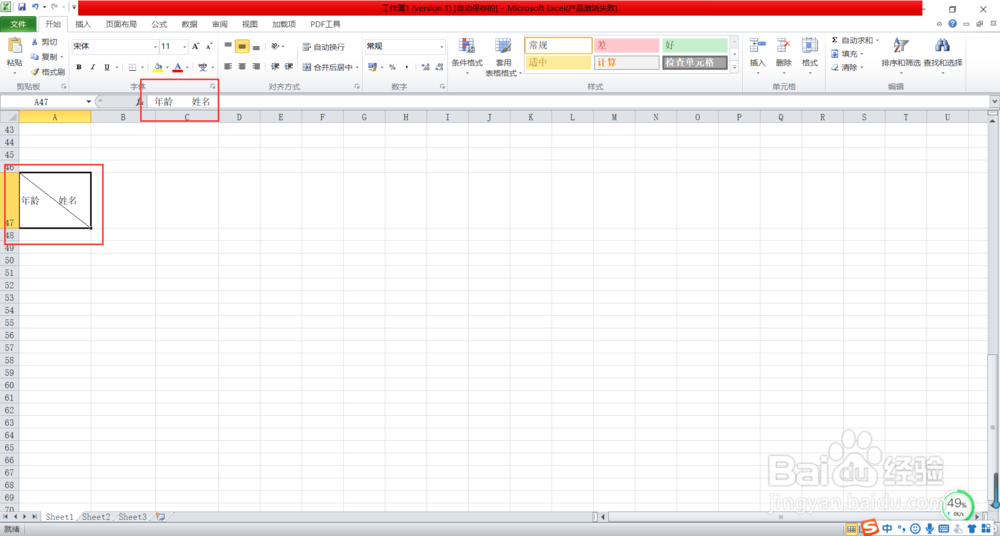The width and height of the screenshot is (1000, 536).
Task: Click Sogou input method tray icon
Action: pos(871,528)
